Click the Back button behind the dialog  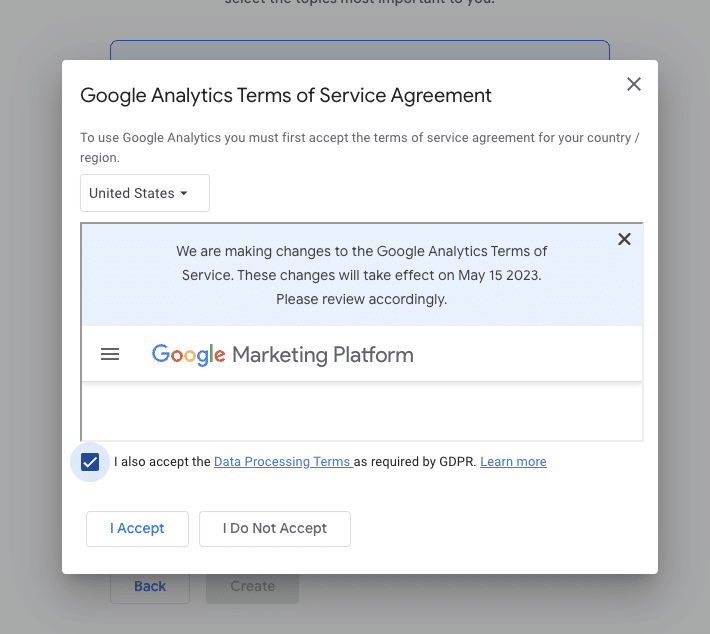point(150,588)
